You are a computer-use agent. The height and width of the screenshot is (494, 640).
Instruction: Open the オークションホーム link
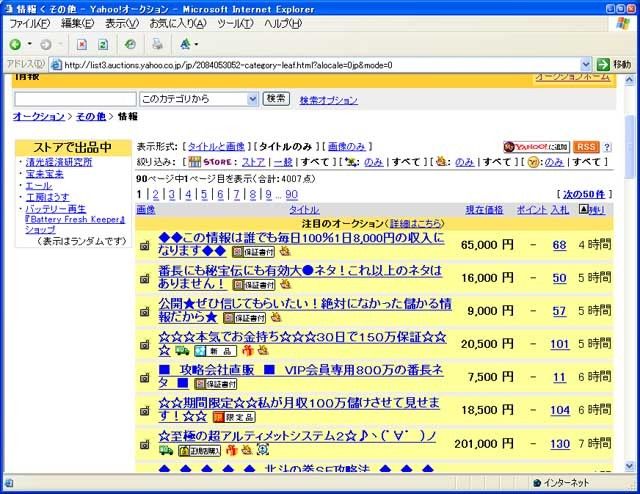(573, 77)
